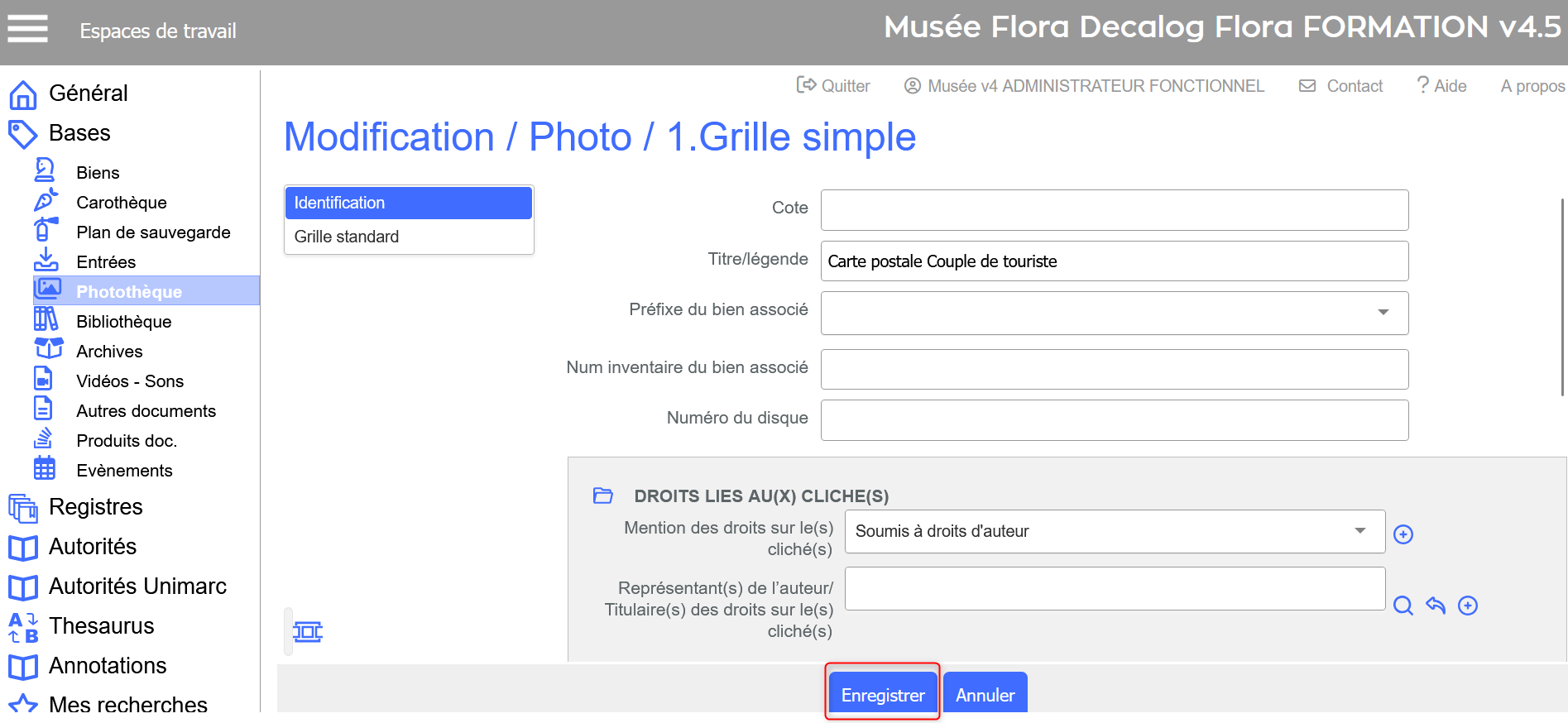Select the Grille standard tab
Viewport: 1568px width, 723px height.
pyautogui.click(x=347, y=237)
